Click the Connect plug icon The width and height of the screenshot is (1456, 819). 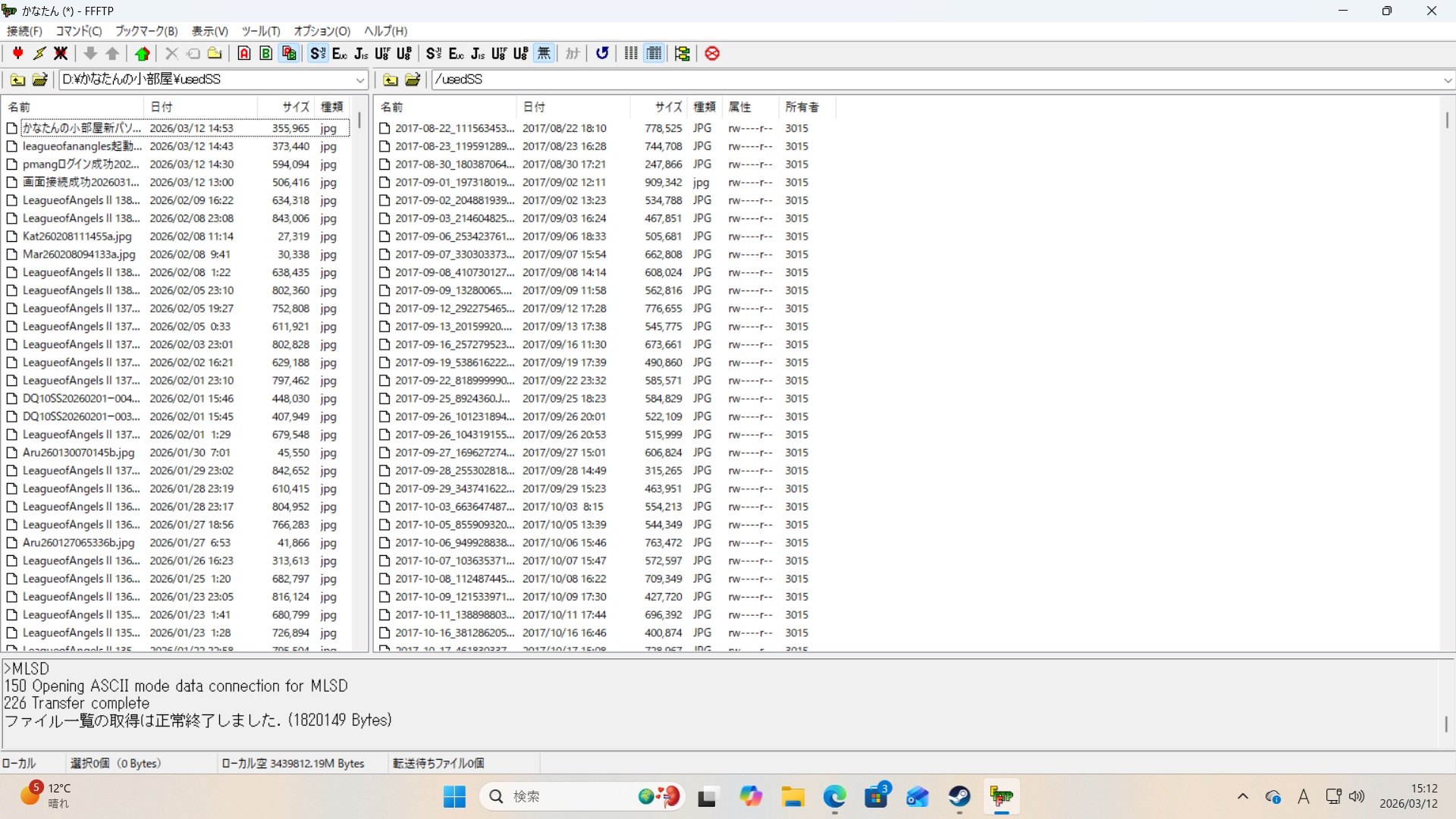17,53
